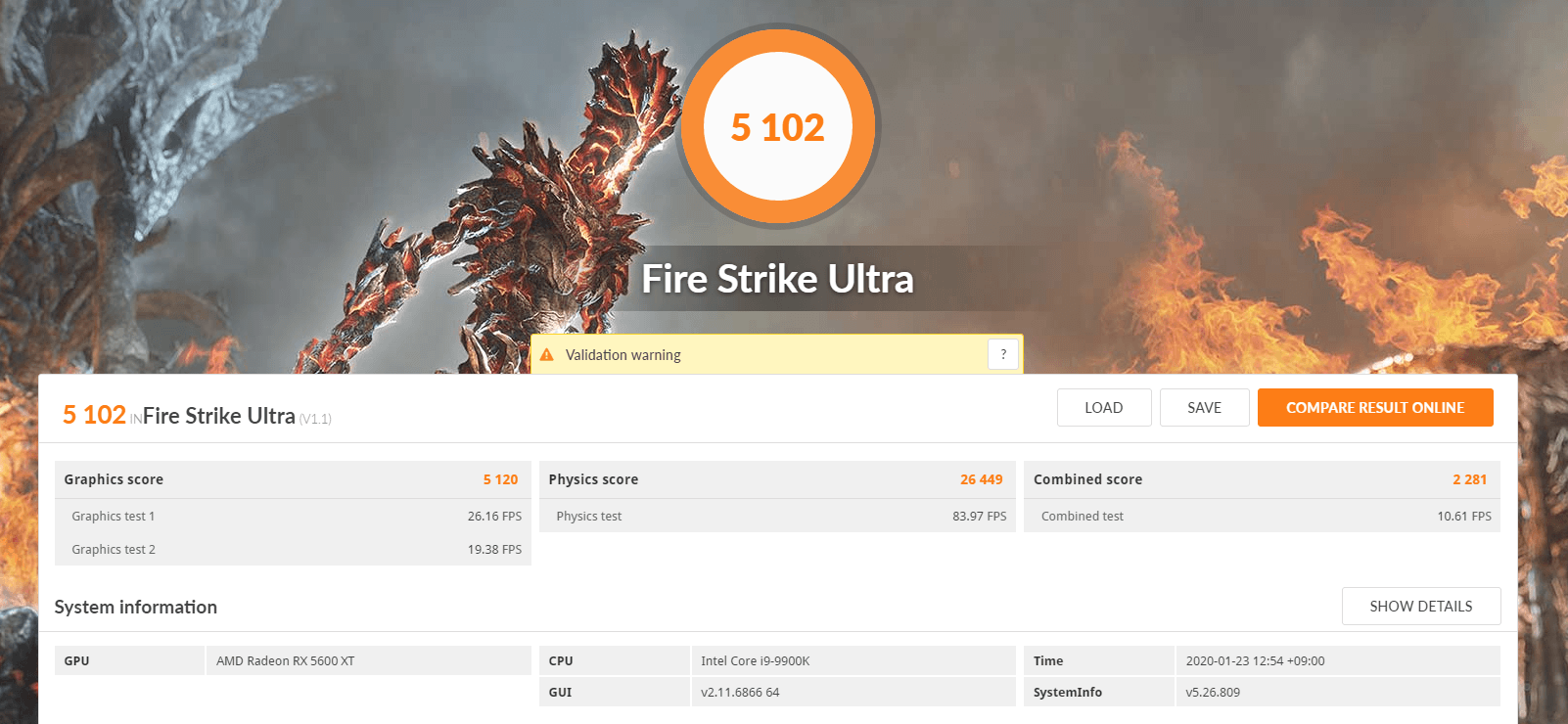This screenshot has height=724, width=1568.
Task: Click the validation warning triangle icon
Action: 547,355
